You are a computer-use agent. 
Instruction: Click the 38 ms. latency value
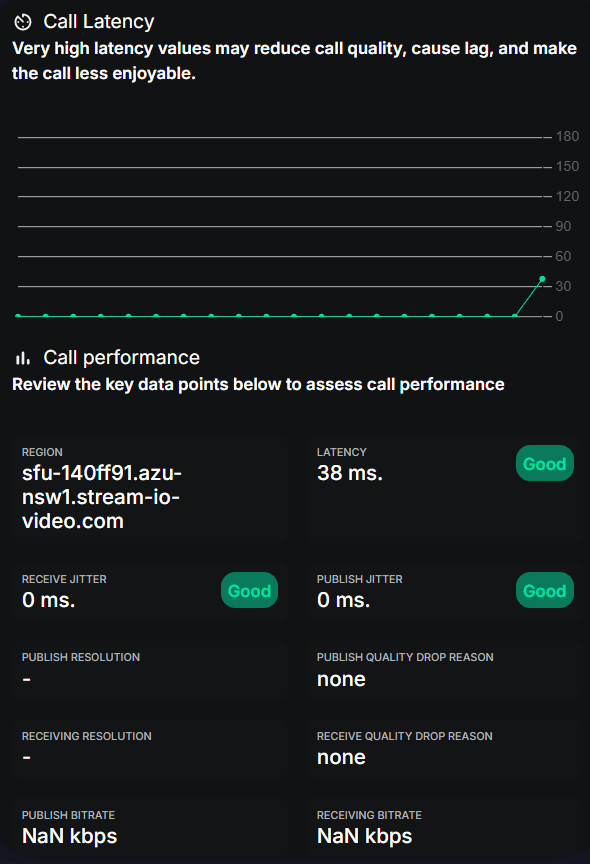(350, 473)
